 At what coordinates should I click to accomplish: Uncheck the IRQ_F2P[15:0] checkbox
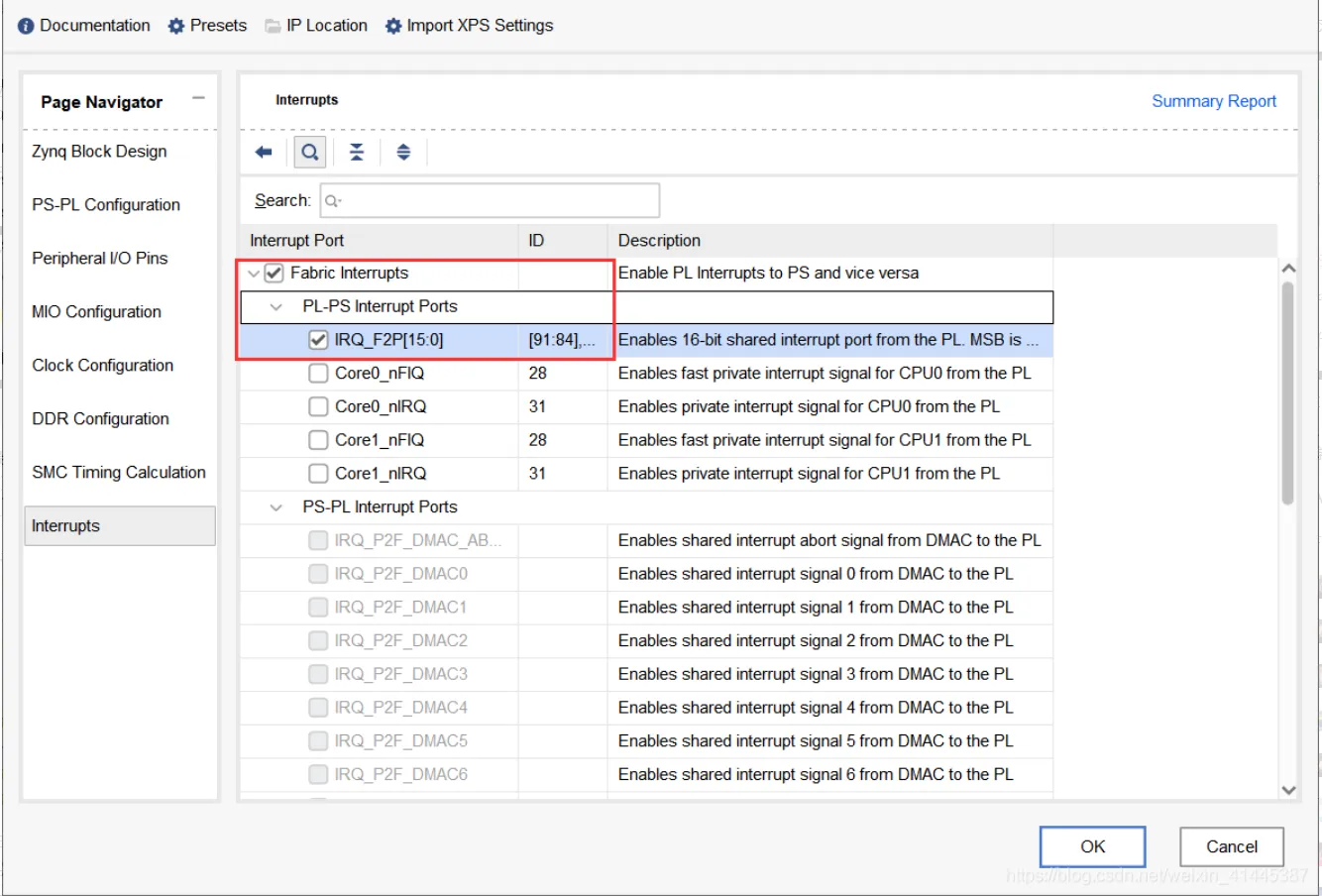(x=318, y=340)
